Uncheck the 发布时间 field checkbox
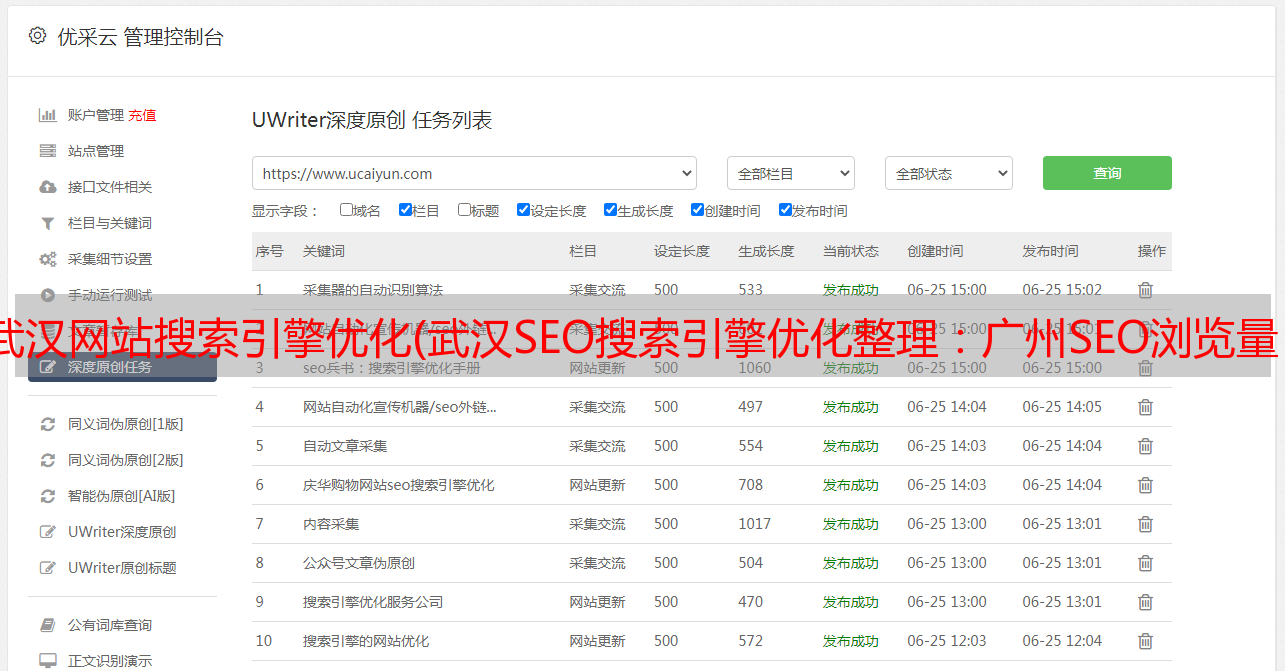This screenshot has width=1285, height=671. 785,210
